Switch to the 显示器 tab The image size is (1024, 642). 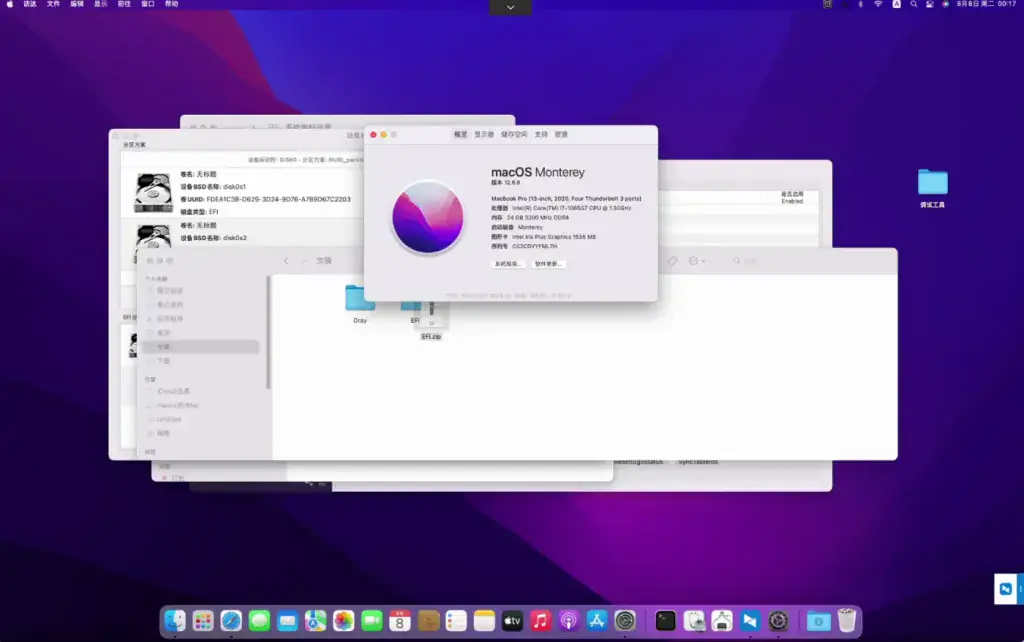click(484, 135)
